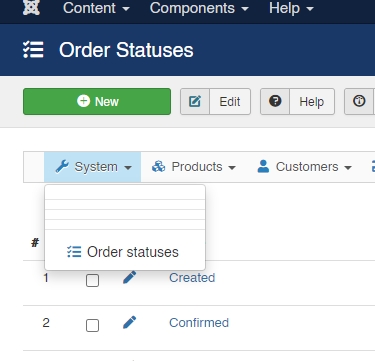Check the checkbox for Created row
The width and height of the screenshot is (375, 361).
tap(92, 280)
